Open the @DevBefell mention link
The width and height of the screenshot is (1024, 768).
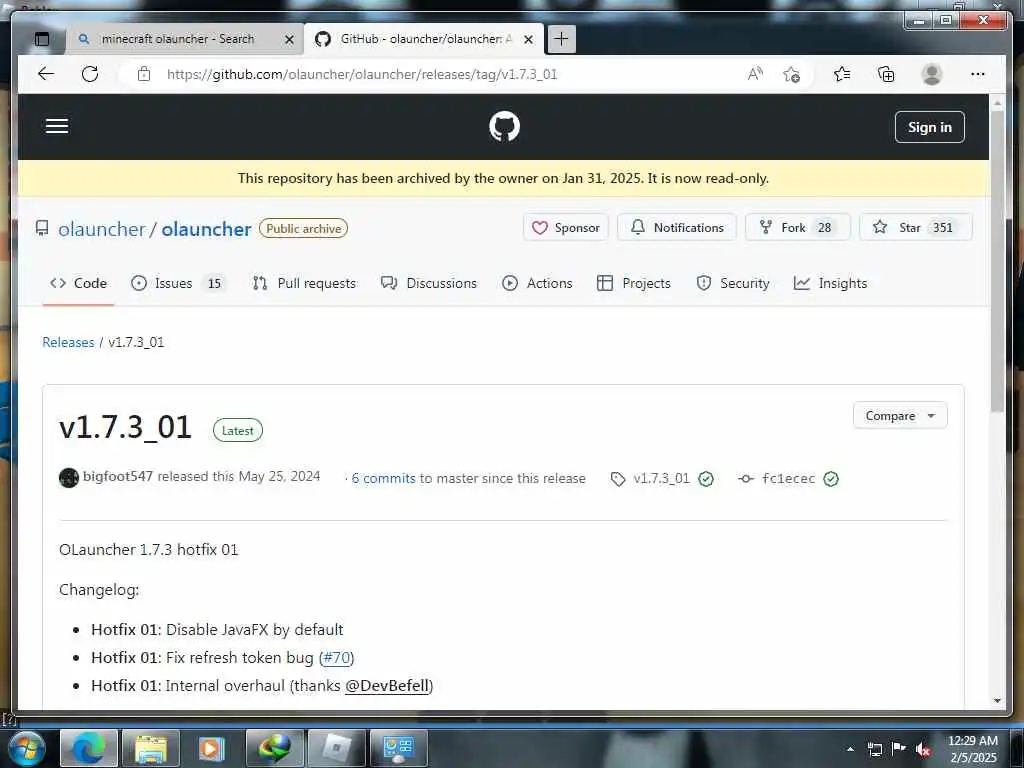[x=387, y=686]
